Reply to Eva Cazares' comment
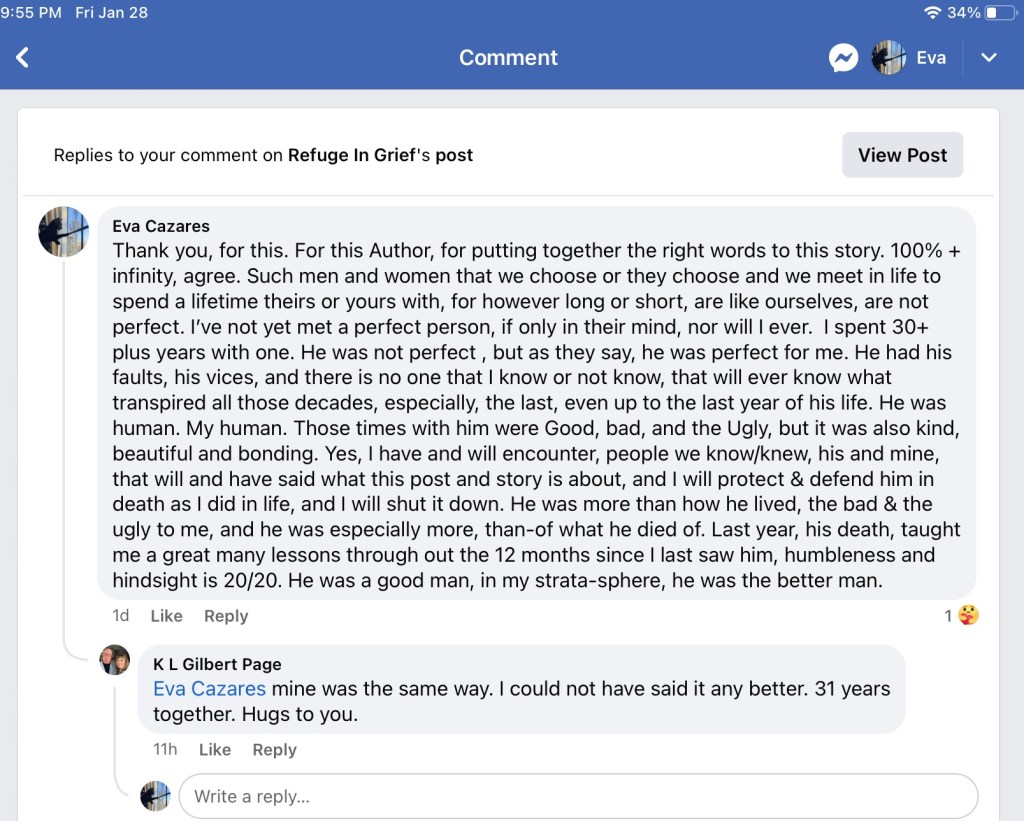This screenshot has width=1024, height=821. tap(226, 616)
